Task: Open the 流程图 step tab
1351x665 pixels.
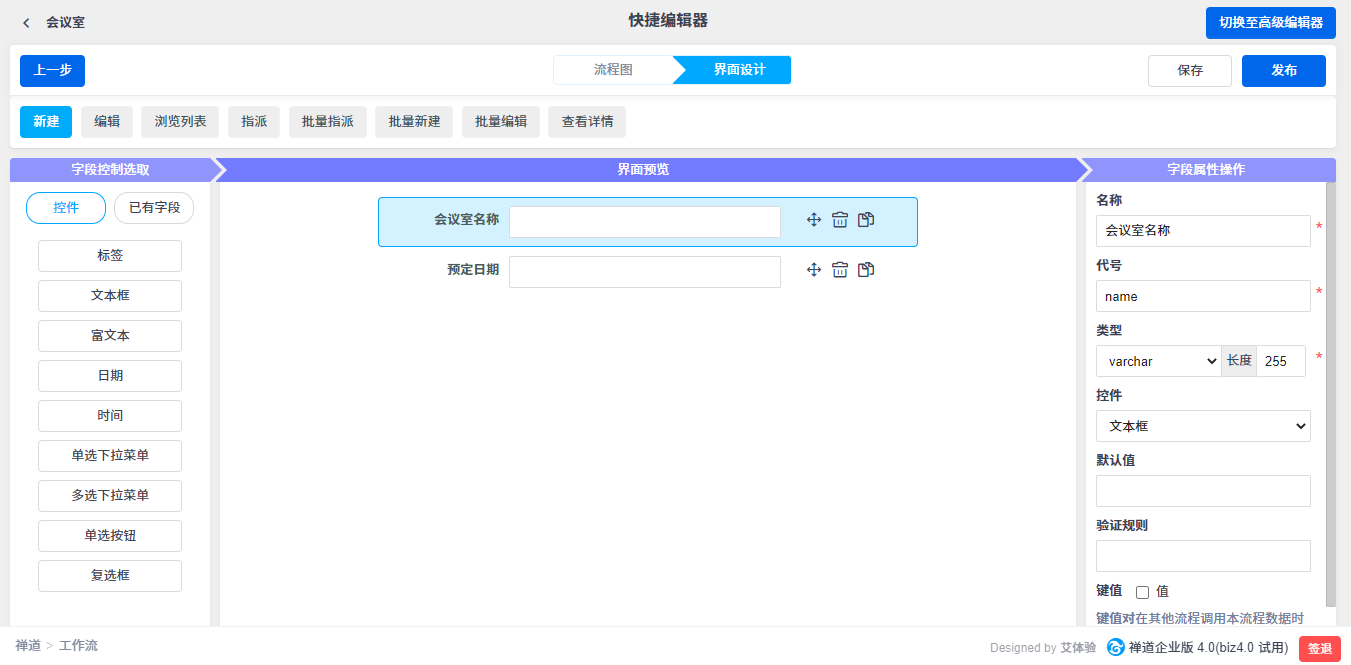Action: (x=613, y=70)
